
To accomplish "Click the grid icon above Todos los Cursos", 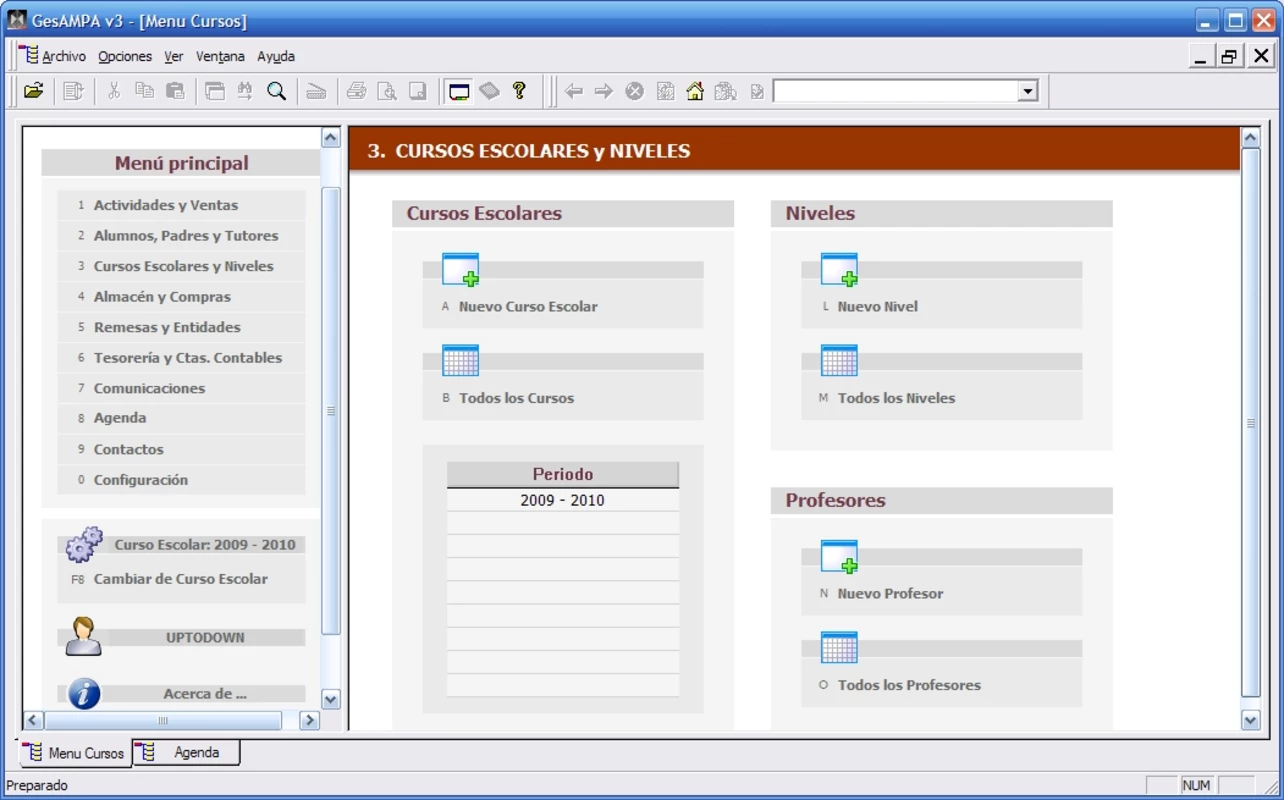I will pyautogui.click(x=460, y=360).
